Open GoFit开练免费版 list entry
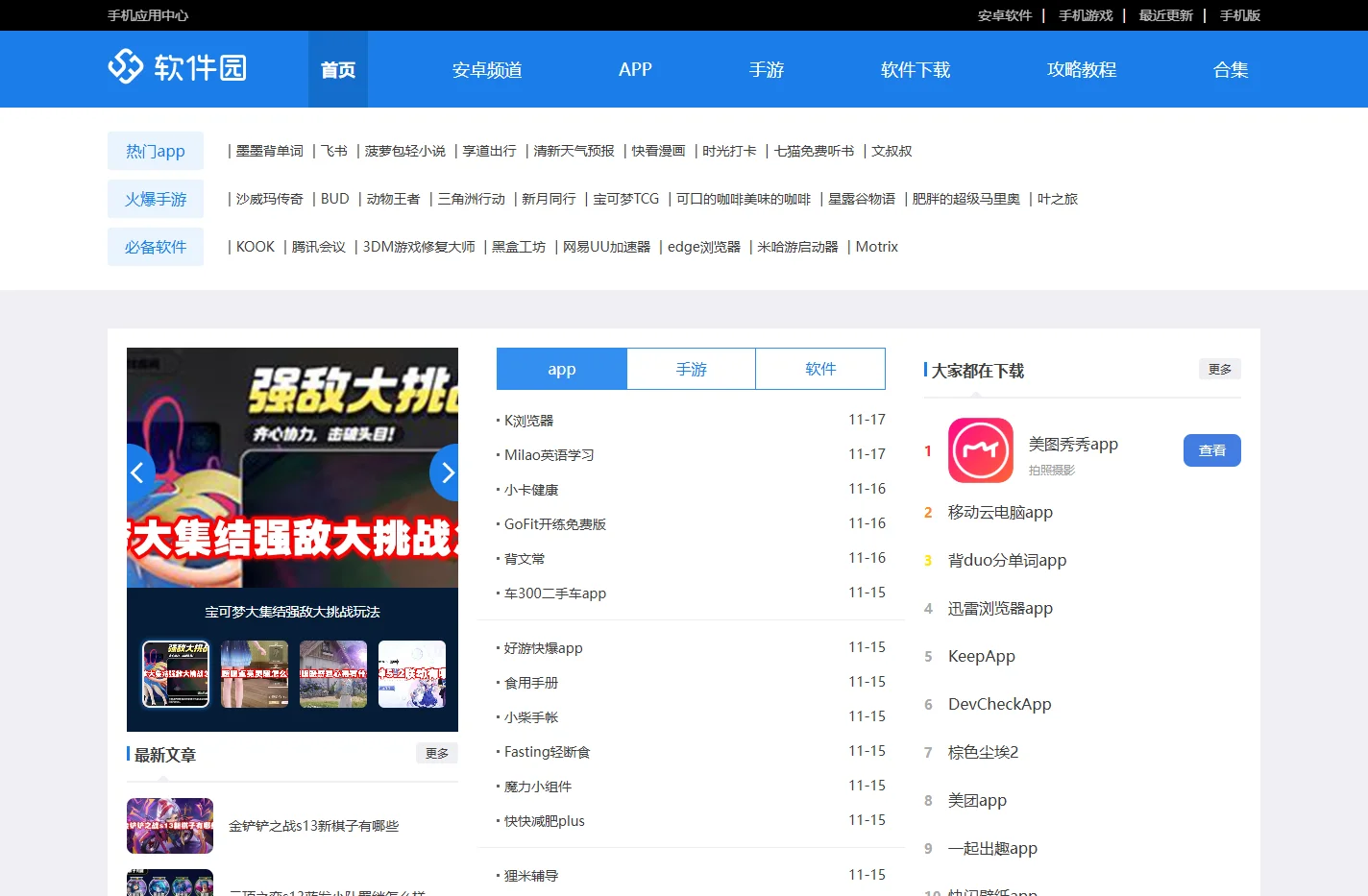The image size is (1368, 896). (x=555, y=524)
